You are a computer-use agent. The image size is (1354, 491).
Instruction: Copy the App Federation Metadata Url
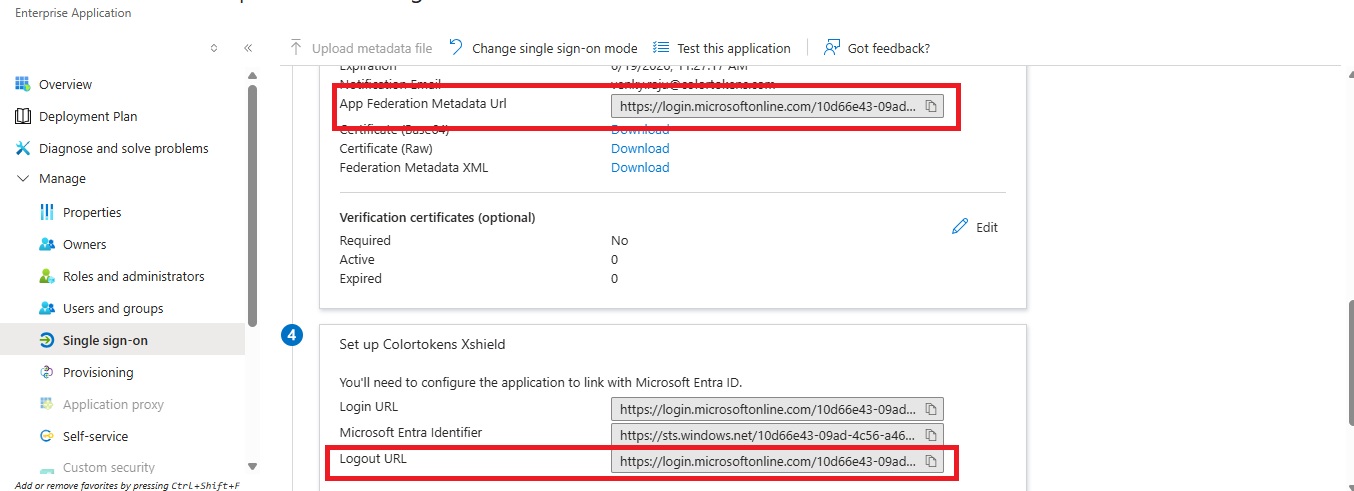click(930, 106)
